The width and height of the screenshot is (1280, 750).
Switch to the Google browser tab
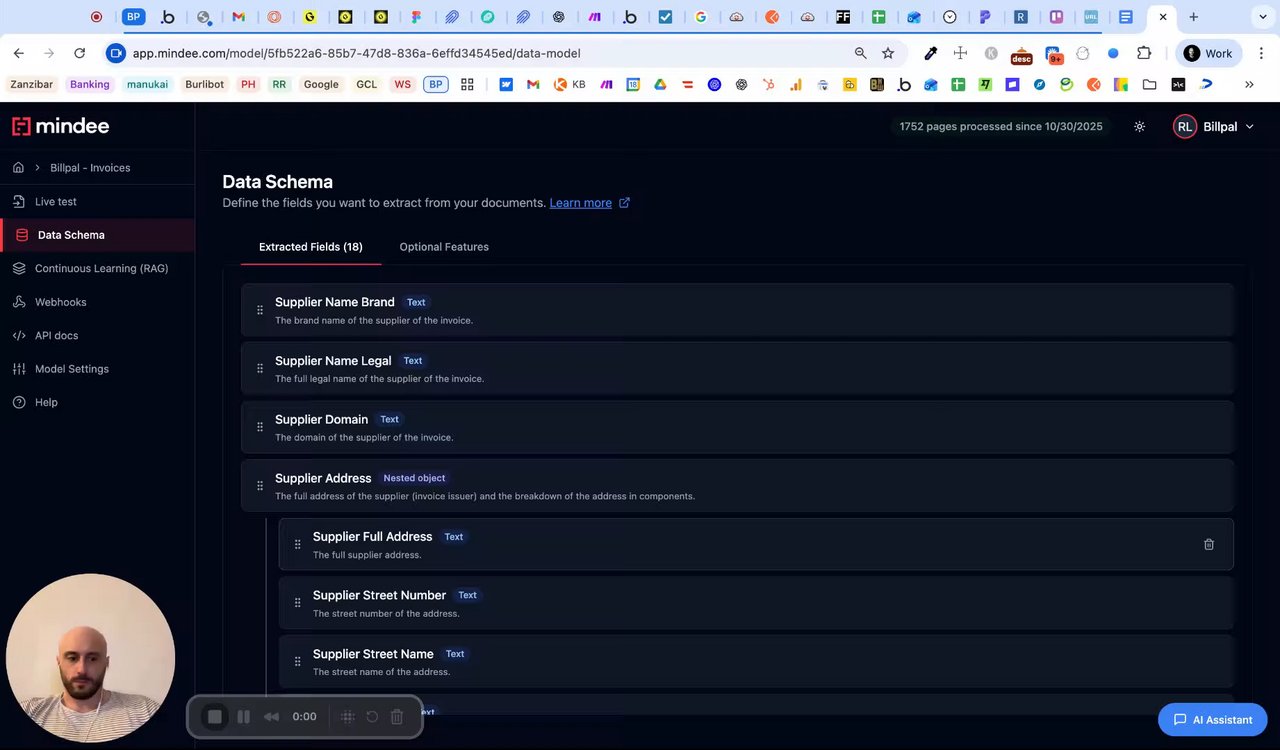pyautogui.click(x=701, y=17)
